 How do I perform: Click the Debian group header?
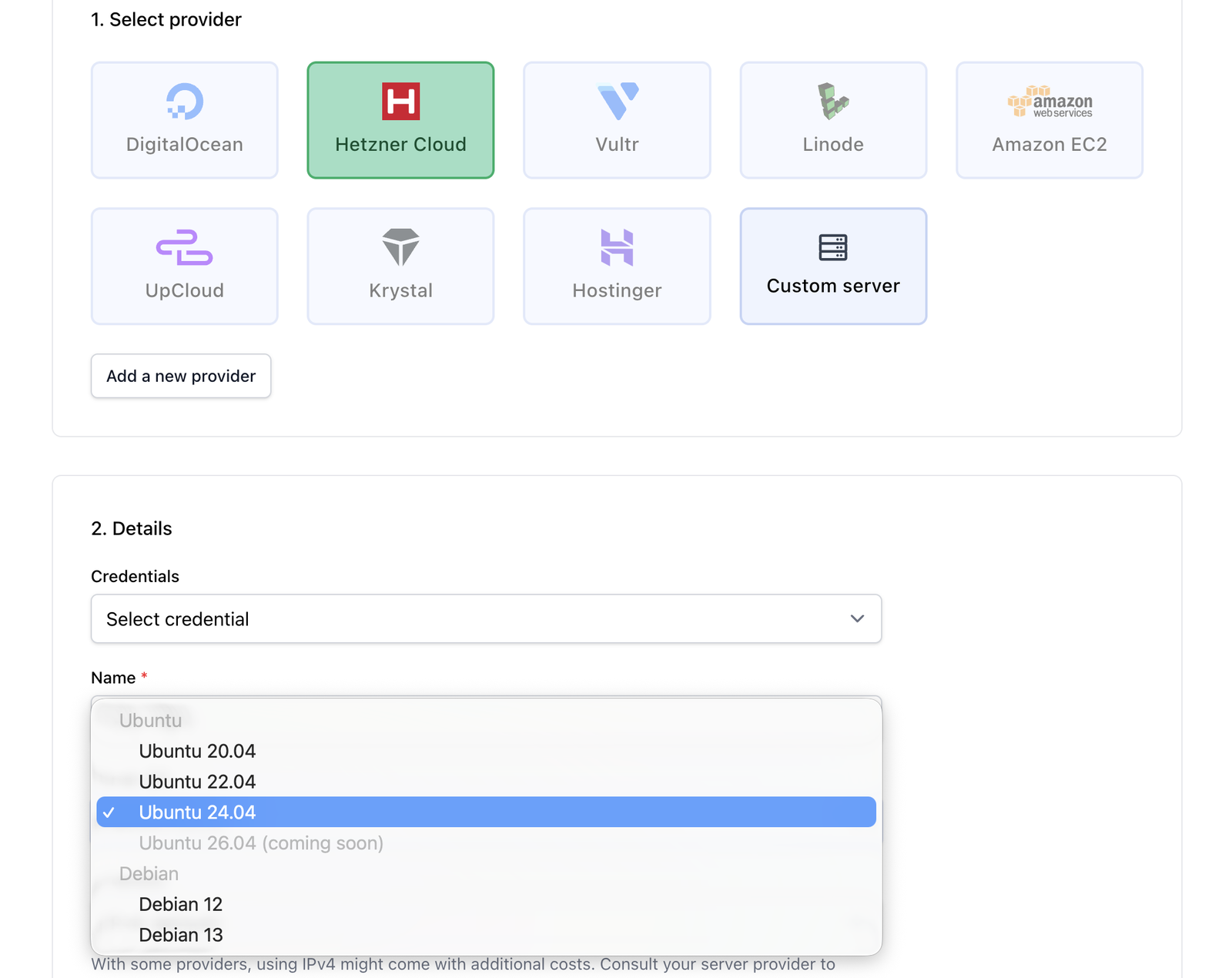tap(149, 873)
